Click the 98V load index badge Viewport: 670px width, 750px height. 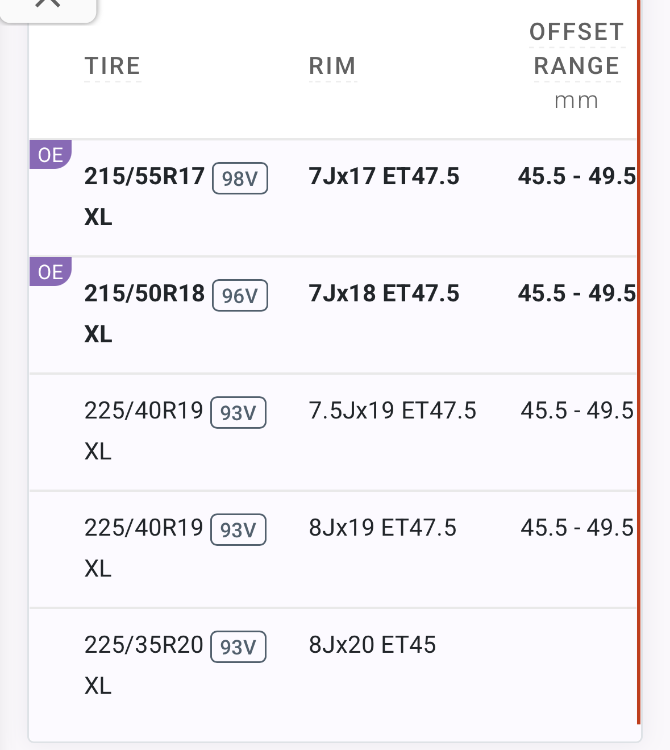[x=240, y=178]
